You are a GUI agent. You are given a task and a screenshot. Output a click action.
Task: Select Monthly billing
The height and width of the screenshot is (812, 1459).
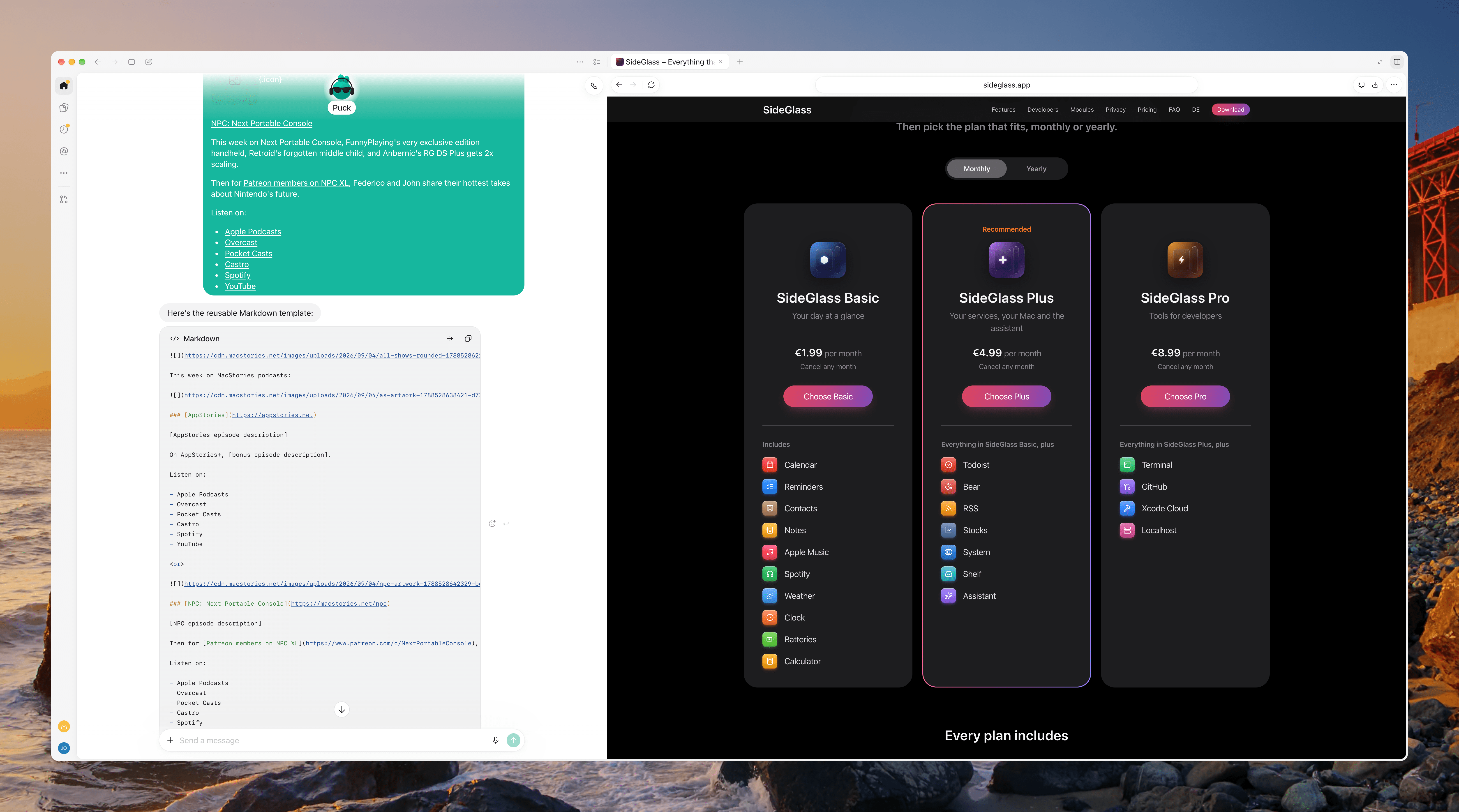(977, 169)
